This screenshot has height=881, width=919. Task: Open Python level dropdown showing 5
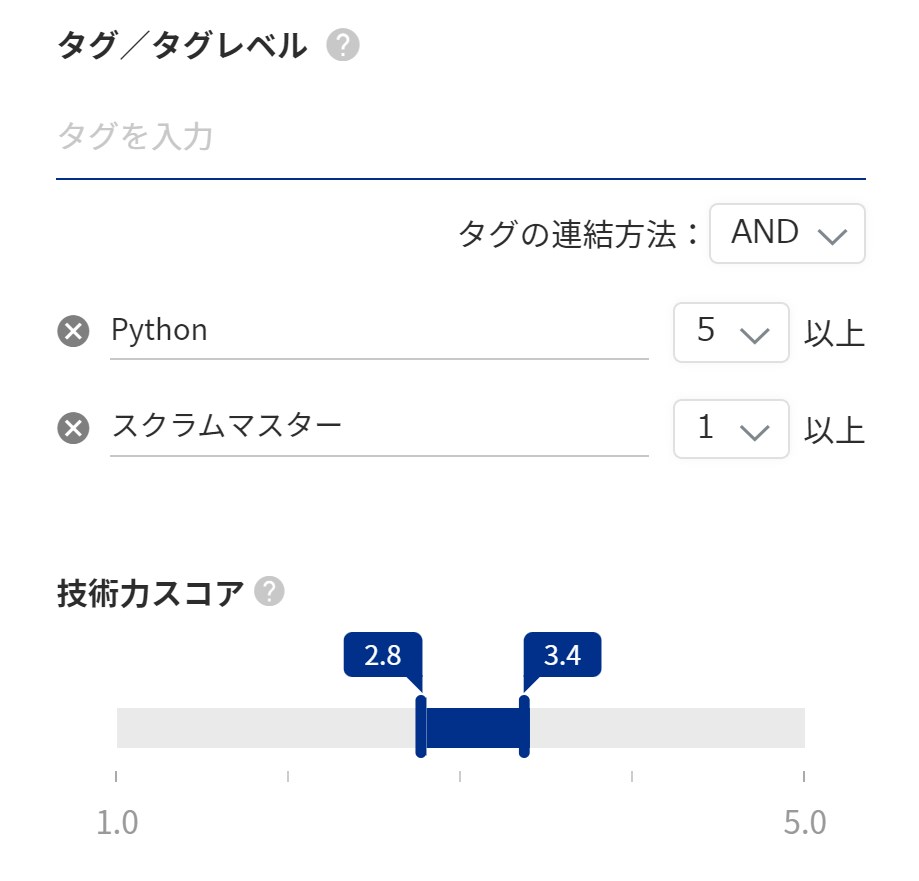(x=731, y=332)
